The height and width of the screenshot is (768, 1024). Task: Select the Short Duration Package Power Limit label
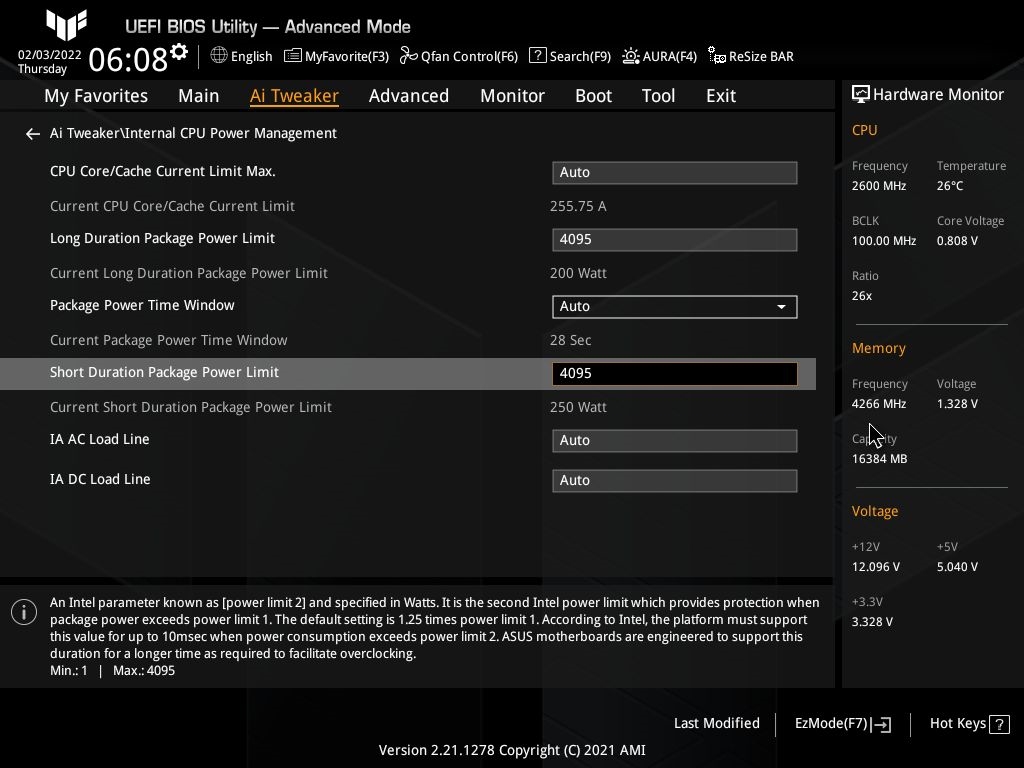(x=165, y=372)
